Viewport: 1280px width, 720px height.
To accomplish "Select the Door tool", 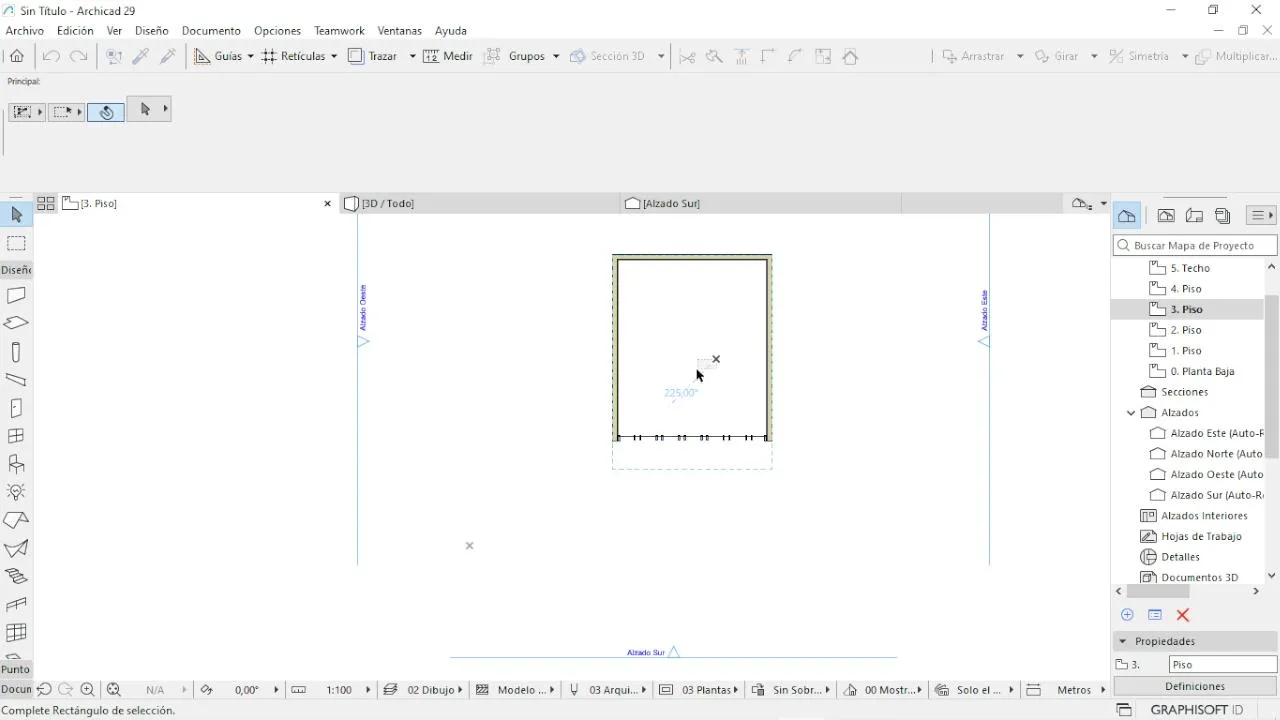I will coord(16,408).
